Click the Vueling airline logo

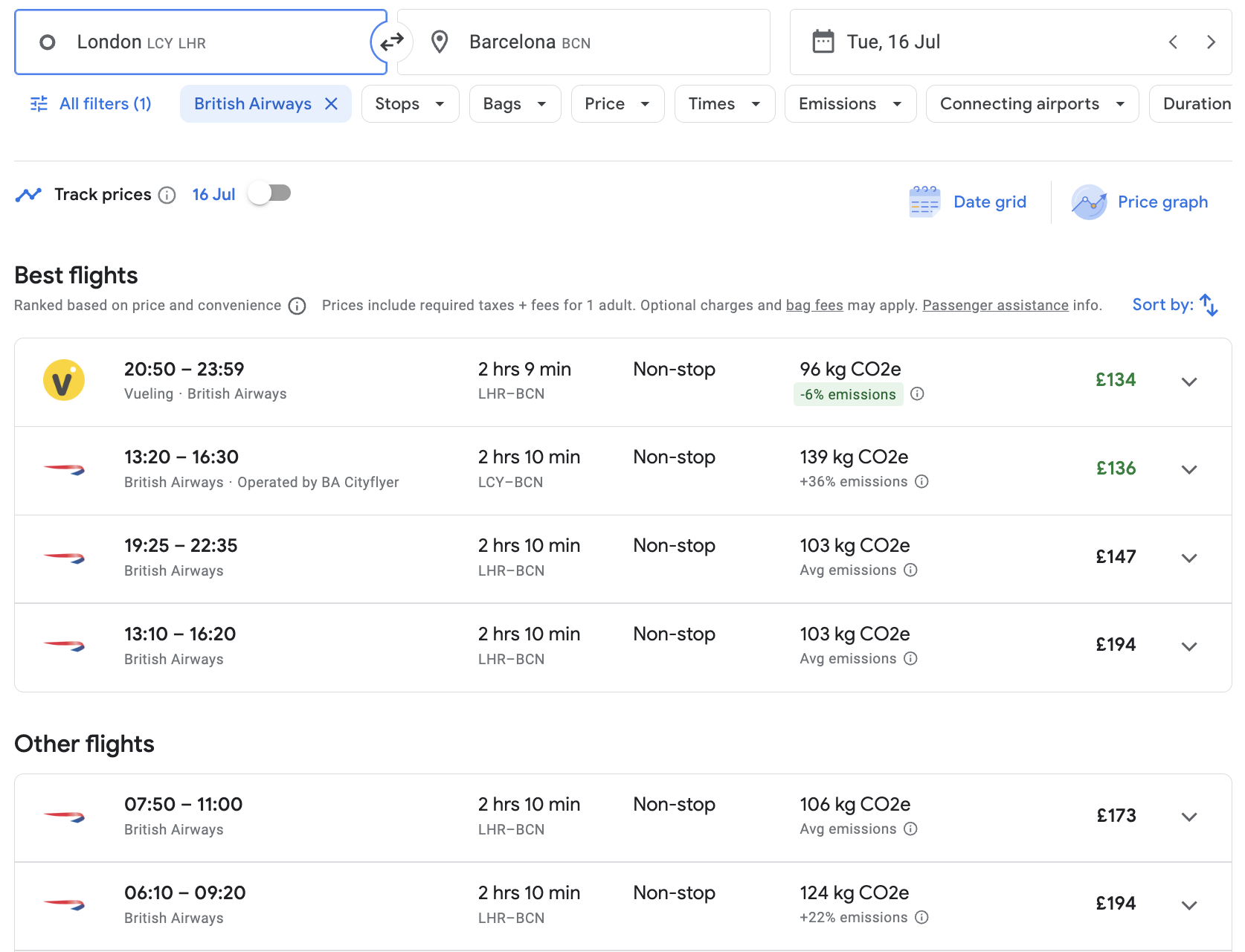click(64, 380)
